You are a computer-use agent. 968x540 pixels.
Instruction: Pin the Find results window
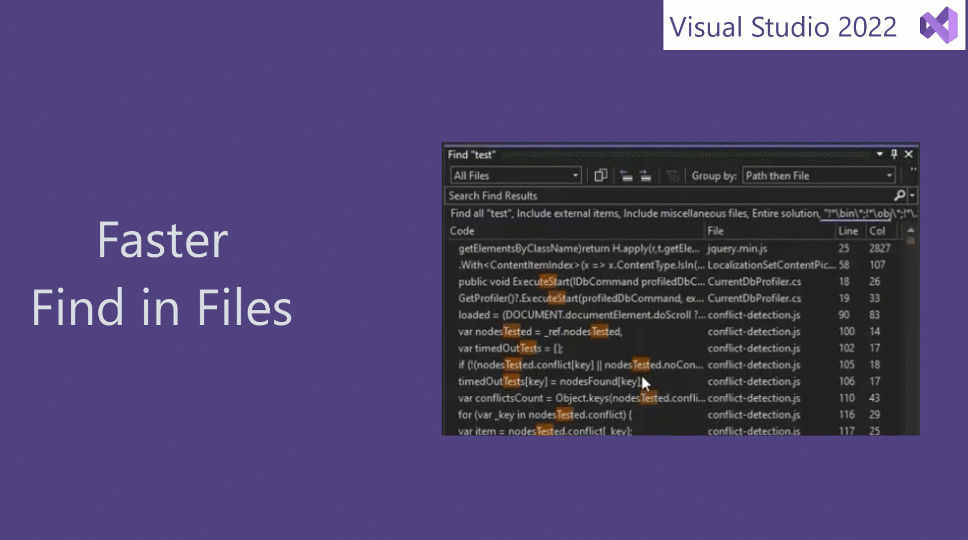point(894,155)
